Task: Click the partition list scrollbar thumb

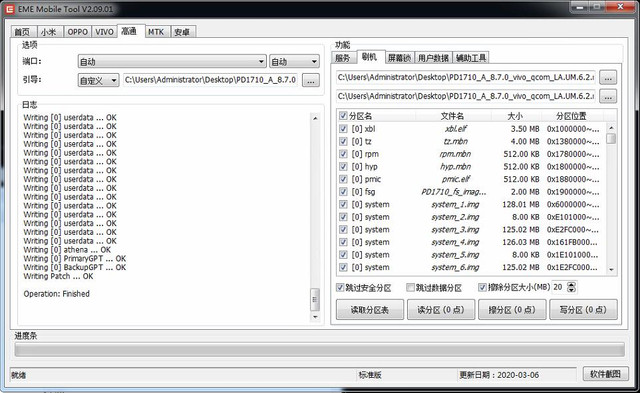Action: coord(611,139)
